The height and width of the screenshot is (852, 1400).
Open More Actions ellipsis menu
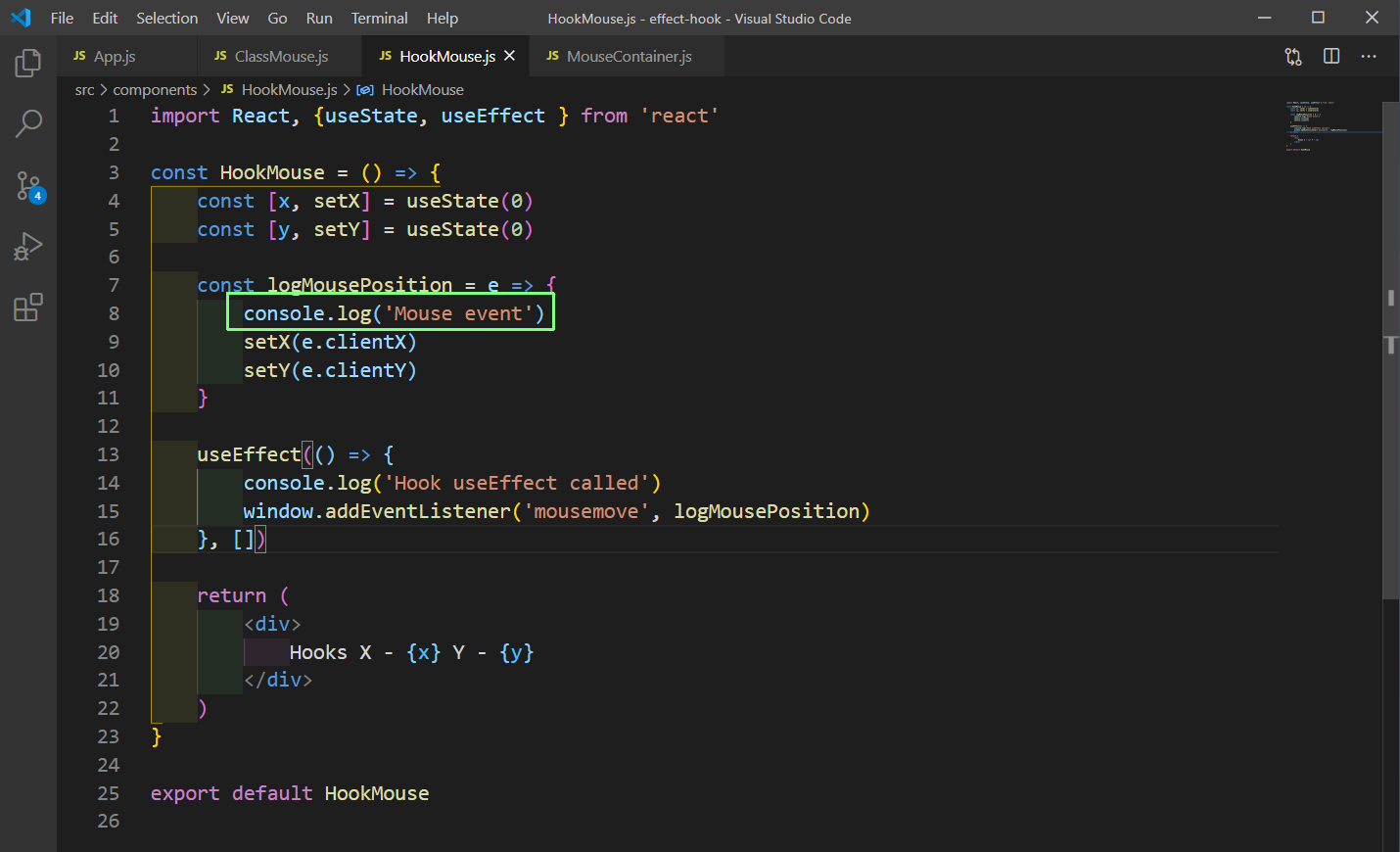[x=1369, y=57]
